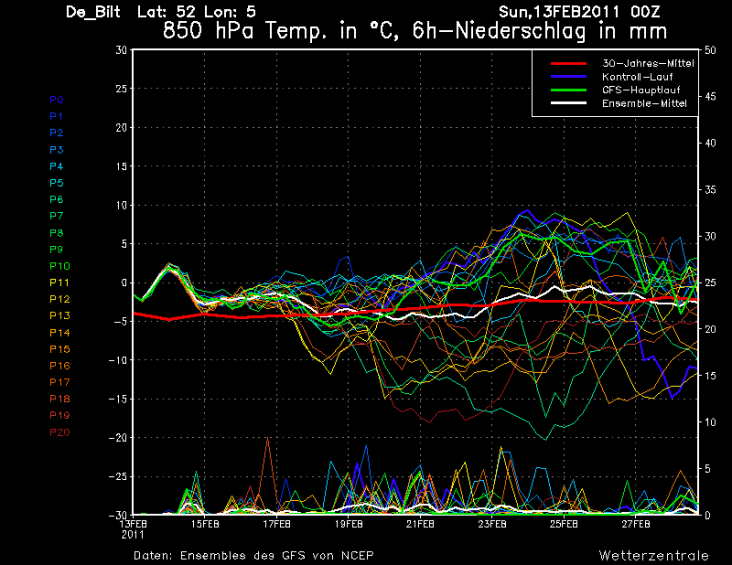Image resolution: width=732 pixels, height=565 pixels.
Task: Click the -15 temperature axis label
Action: [x=118, y=399]
